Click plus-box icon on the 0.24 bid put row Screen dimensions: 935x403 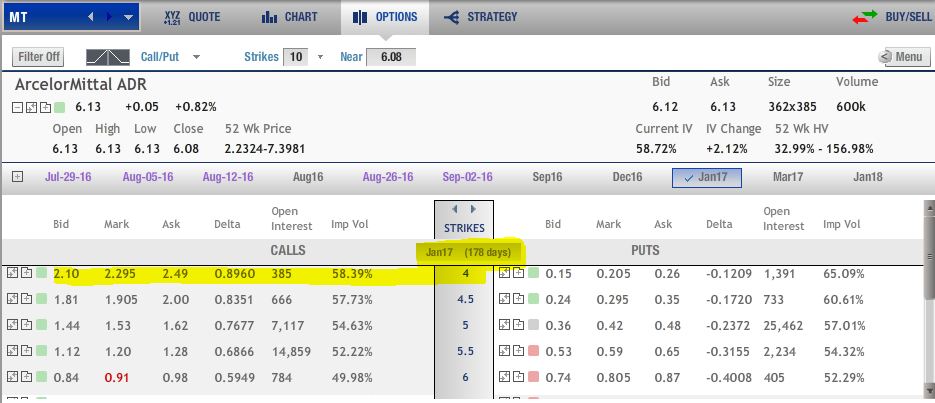[519, 299]
